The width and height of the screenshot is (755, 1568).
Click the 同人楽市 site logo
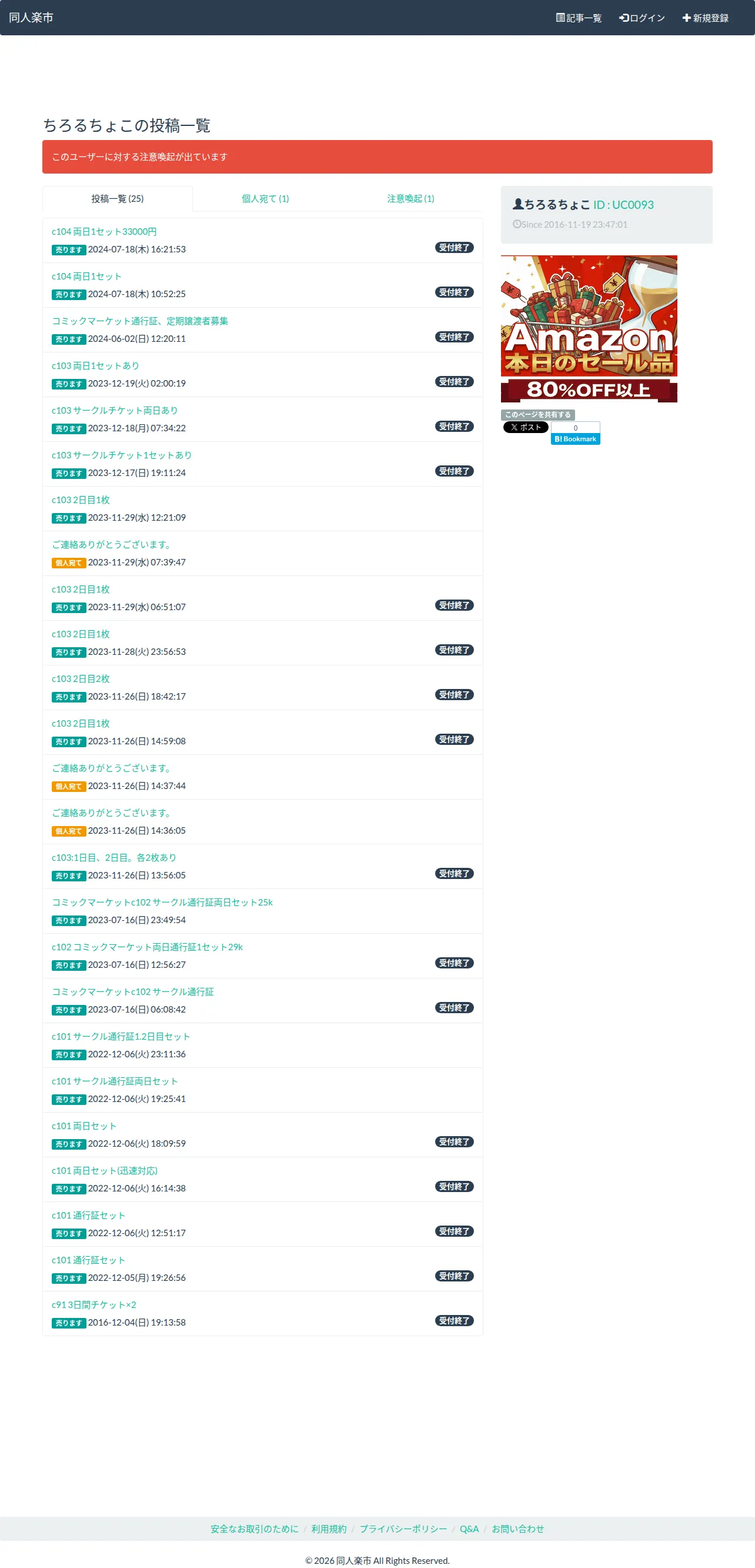pos(31,18)
